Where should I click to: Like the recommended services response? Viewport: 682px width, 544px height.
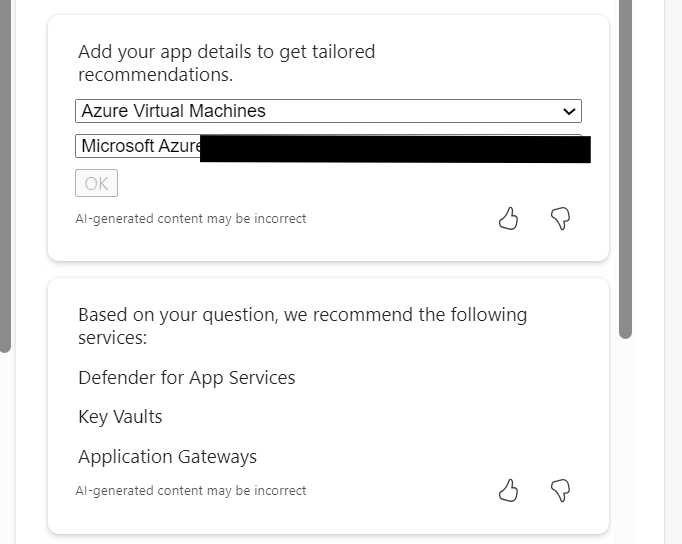pos(509,490)
